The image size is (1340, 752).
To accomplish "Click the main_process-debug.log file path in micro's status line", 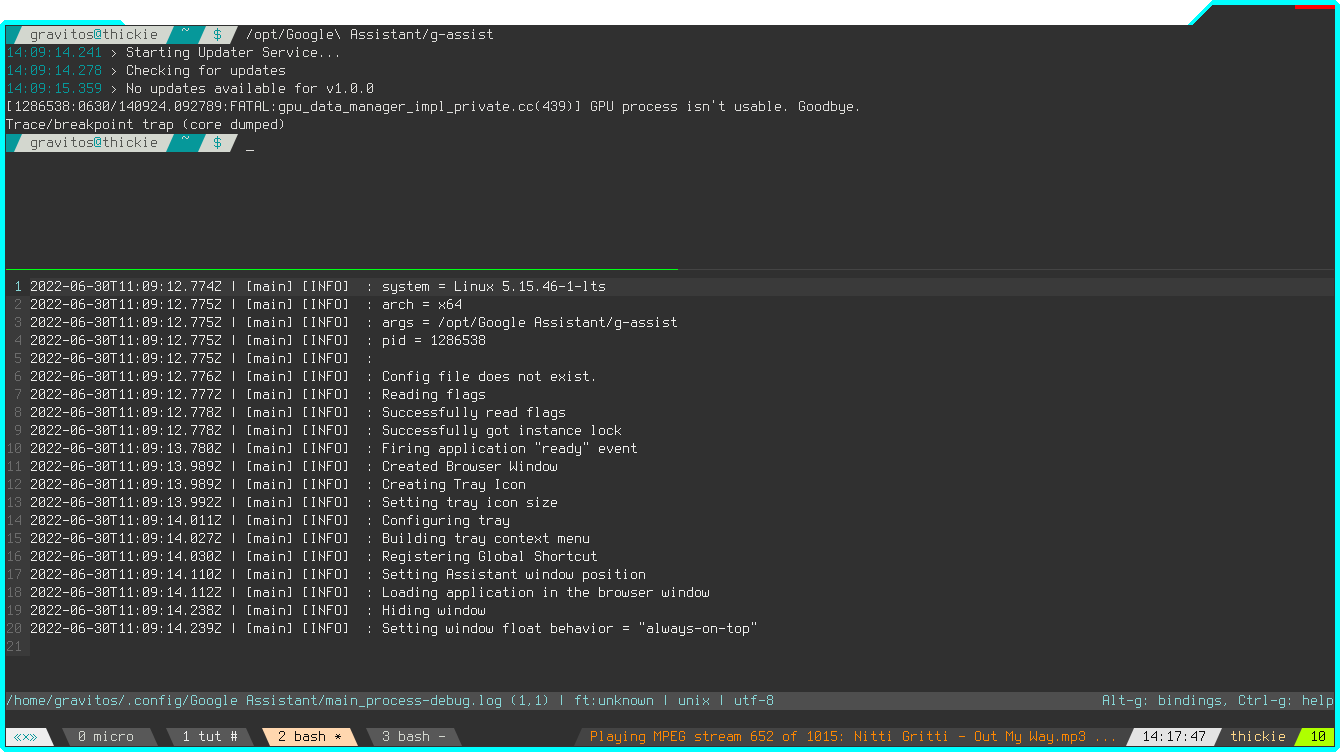I will pyautogui.click(x=254, y=701).
